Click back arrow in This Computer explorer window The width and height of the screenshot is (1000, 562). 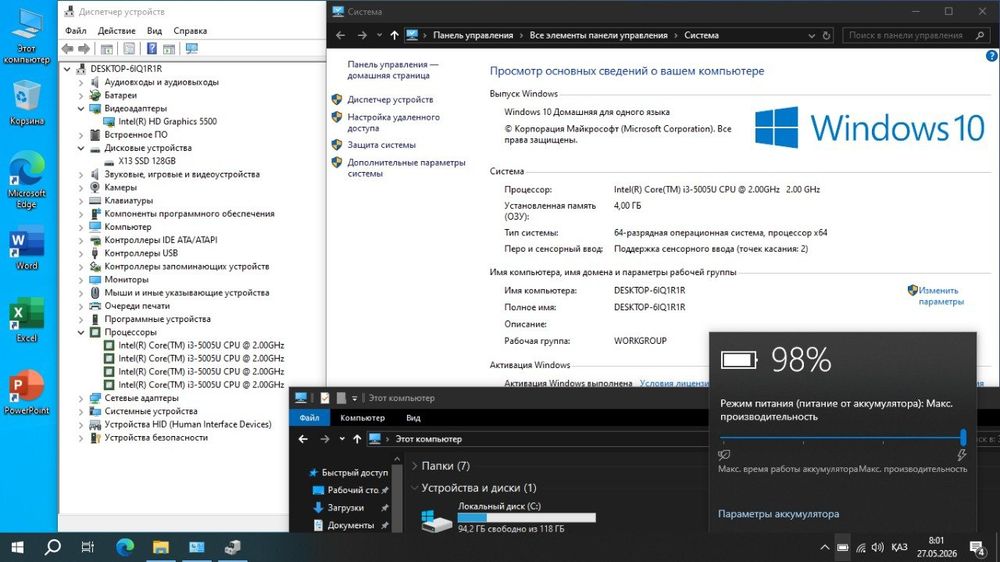click(x=303, y=439)
